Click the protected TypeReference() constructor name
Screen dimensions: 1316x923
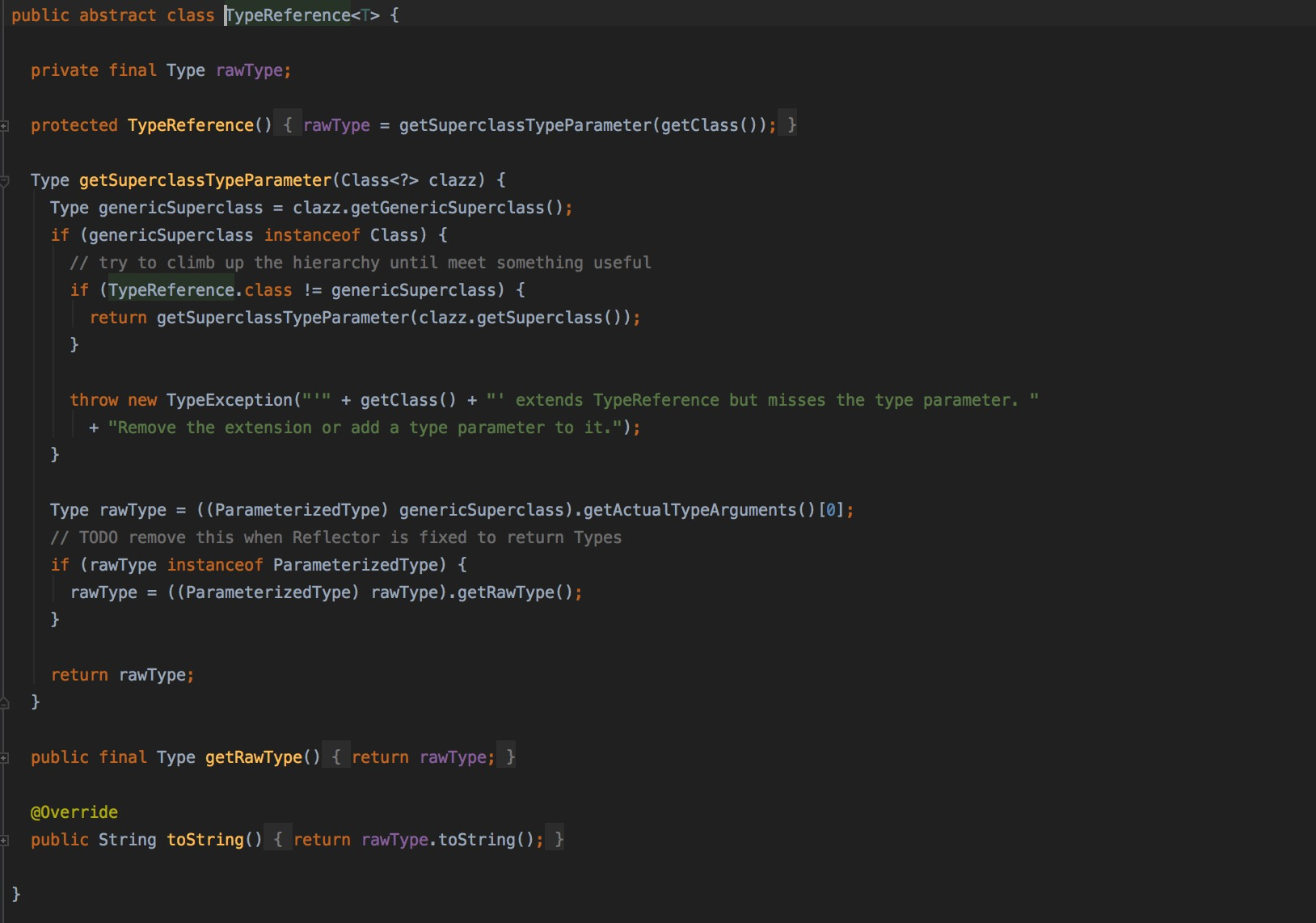[x=191, y=125]
